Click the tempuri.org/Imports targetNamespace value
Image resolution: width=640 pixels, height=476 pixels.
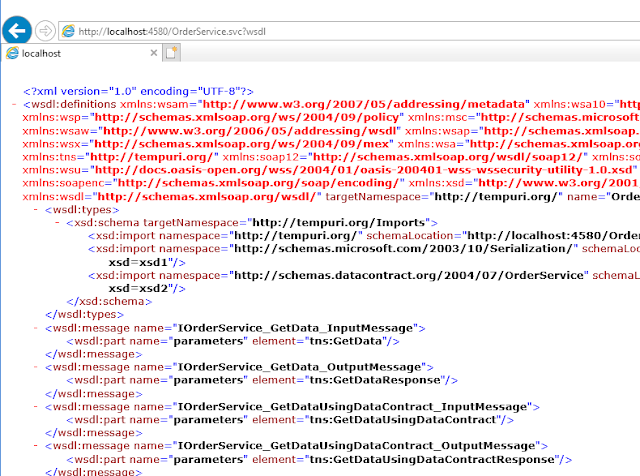pyautogui.click(x=339, y=223)
